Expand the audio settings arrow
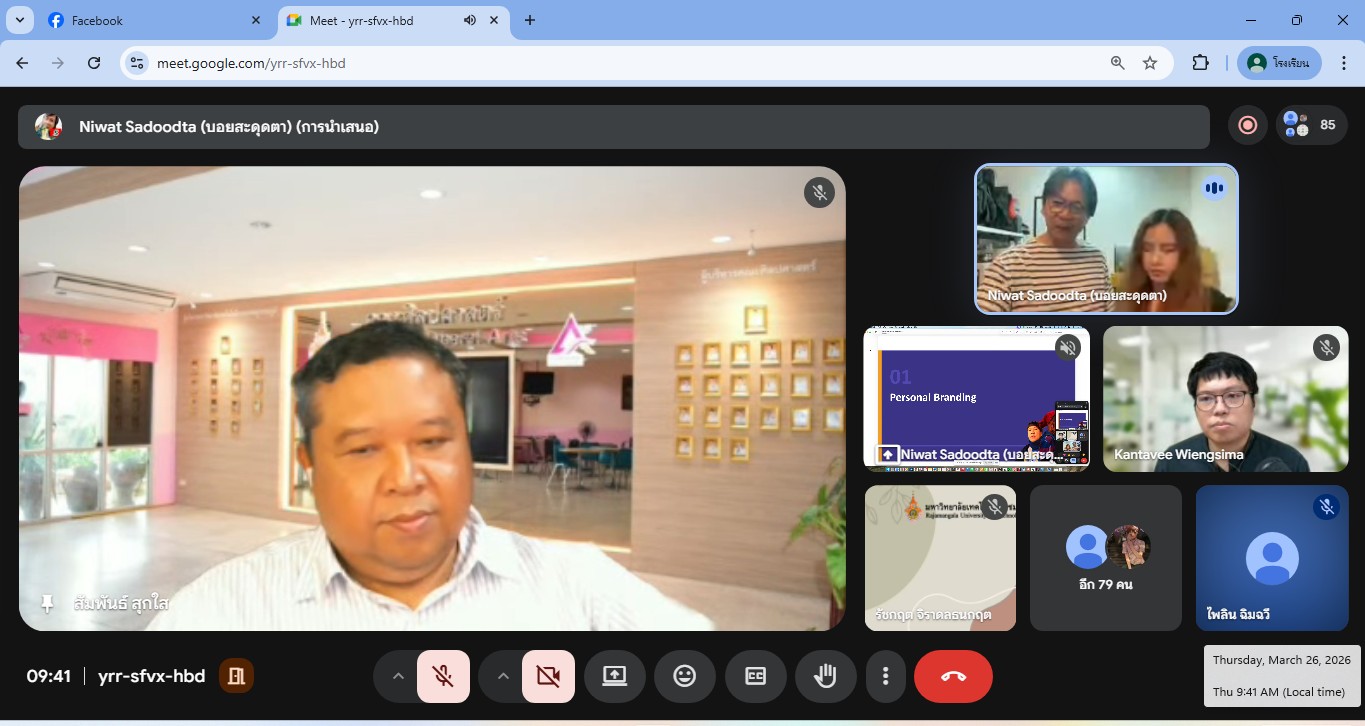 point(398,676)
